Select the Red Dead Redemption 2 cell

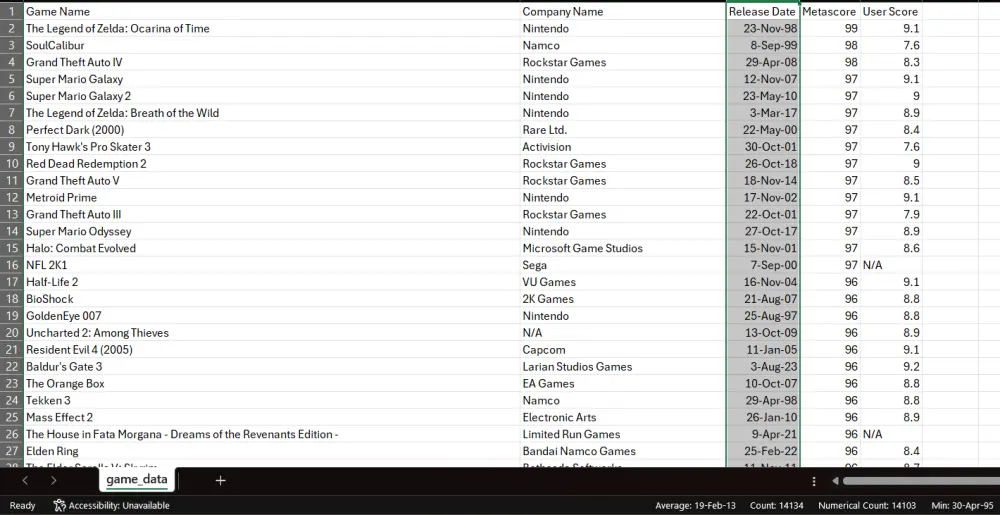tap(272, 164)
